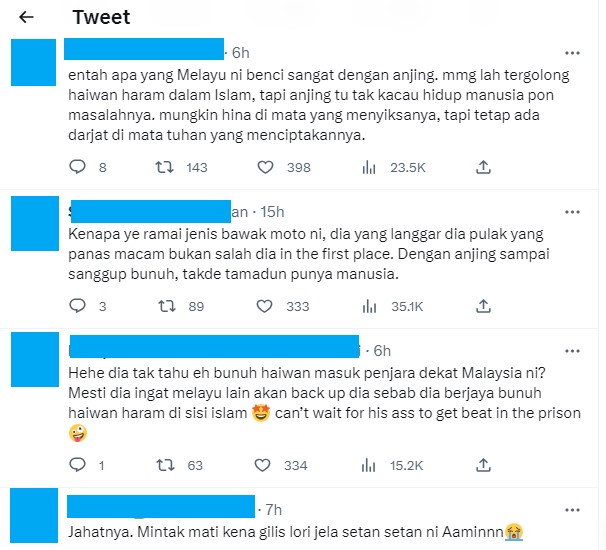View analytics showing 23.5K views
The width and height of the screenshot is (606, 550).
[x=369, y=167]
